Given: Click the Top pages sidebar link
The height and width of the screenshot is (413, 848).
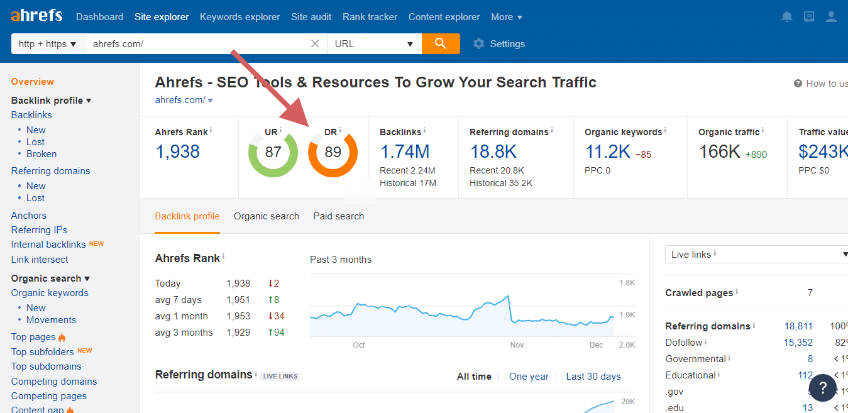Looking at the screenshot, I should 33,337.
